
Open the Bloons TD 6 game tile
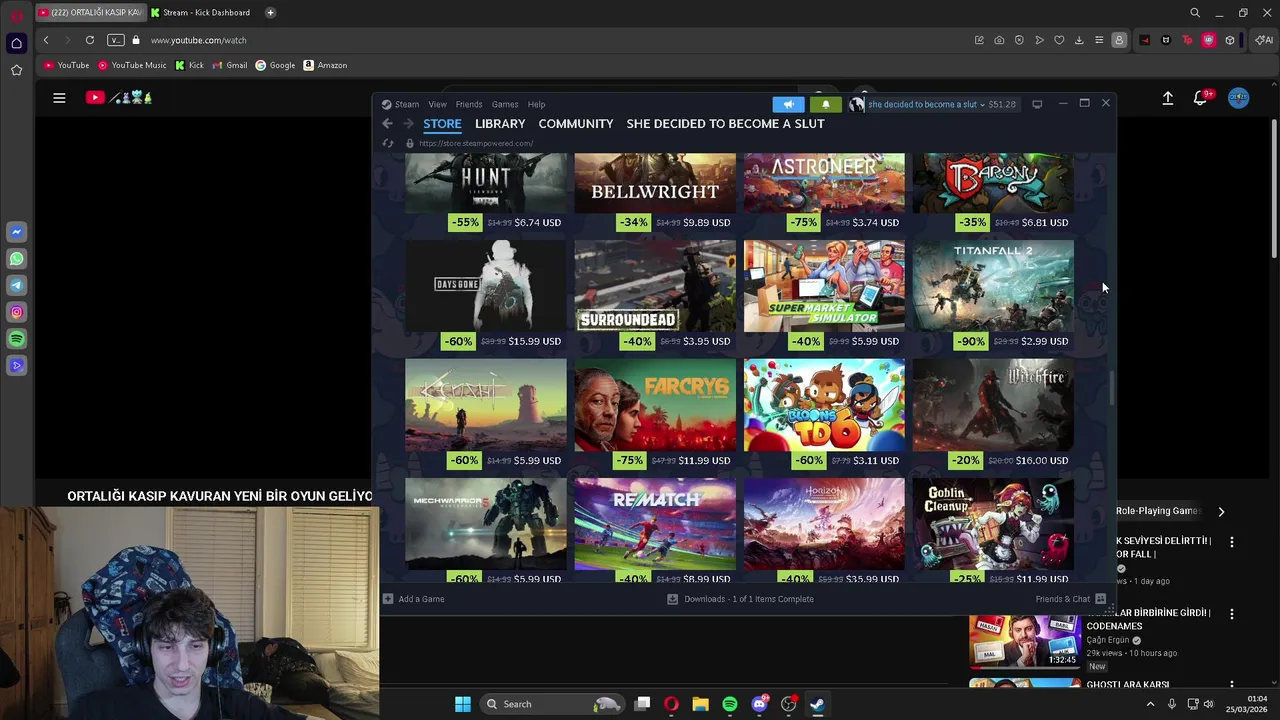pyautogui.click(x=824, y=404)
